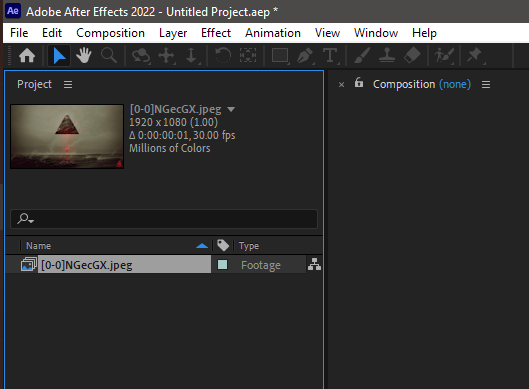Click the After Effects app logo icon
This screenshot has height=389, width=529.
13,11
